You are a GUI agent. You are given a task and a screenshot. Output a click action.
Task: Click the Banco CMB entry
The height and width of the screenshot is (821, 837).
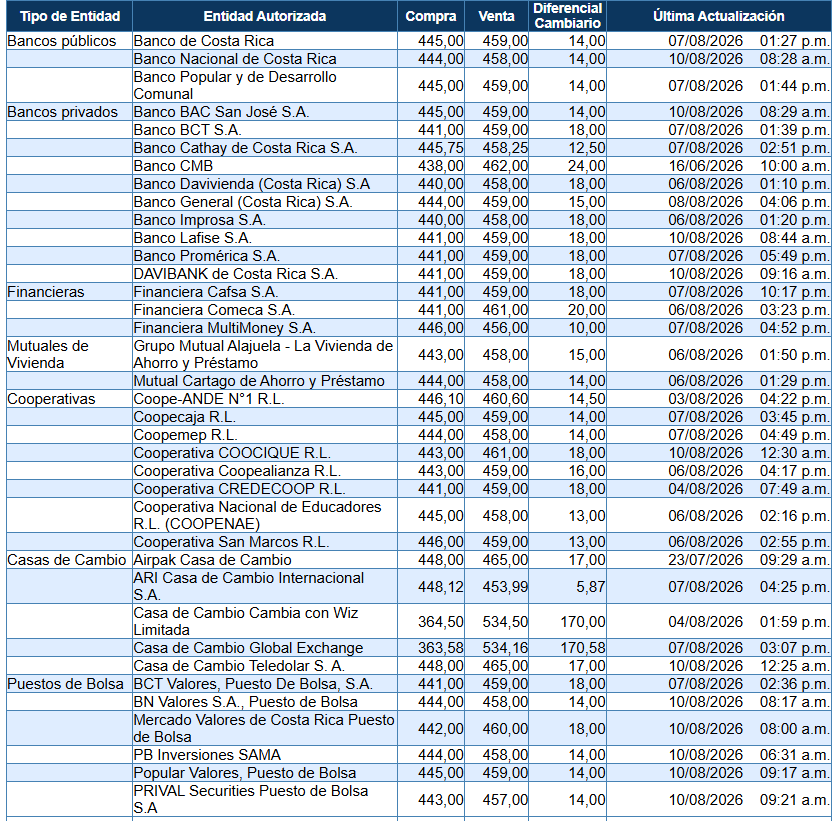pos(173,166)
